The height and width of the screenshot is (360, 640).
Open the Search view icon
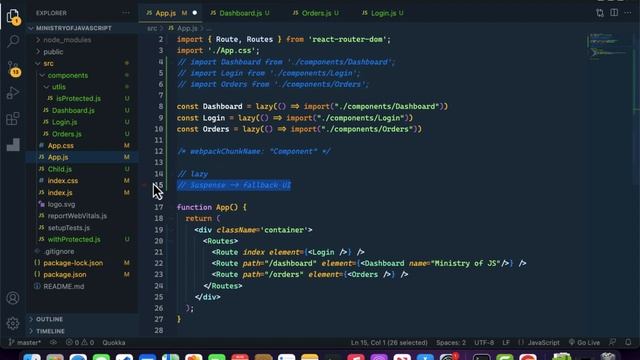(x=13, y=41)
